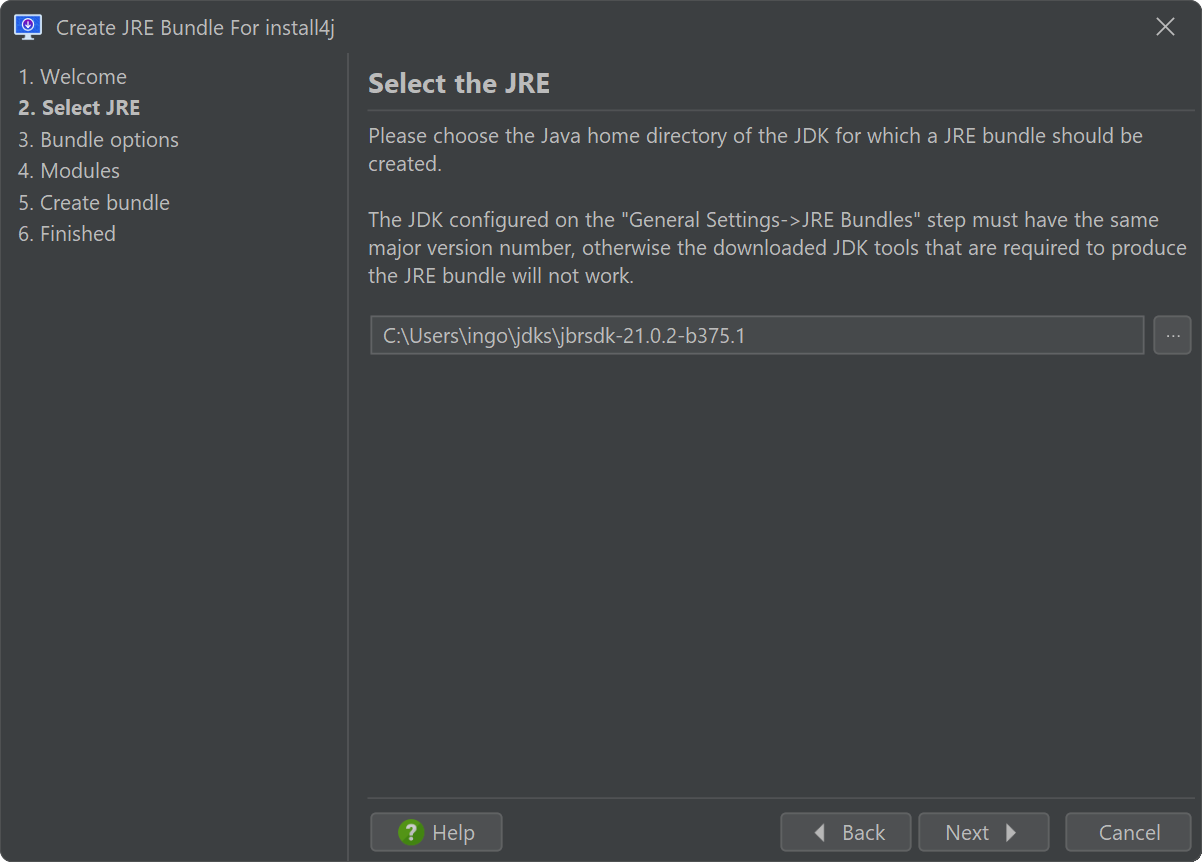Click the right arrow icon on Next
1202x862 pixels.
tap(1011, 833)
